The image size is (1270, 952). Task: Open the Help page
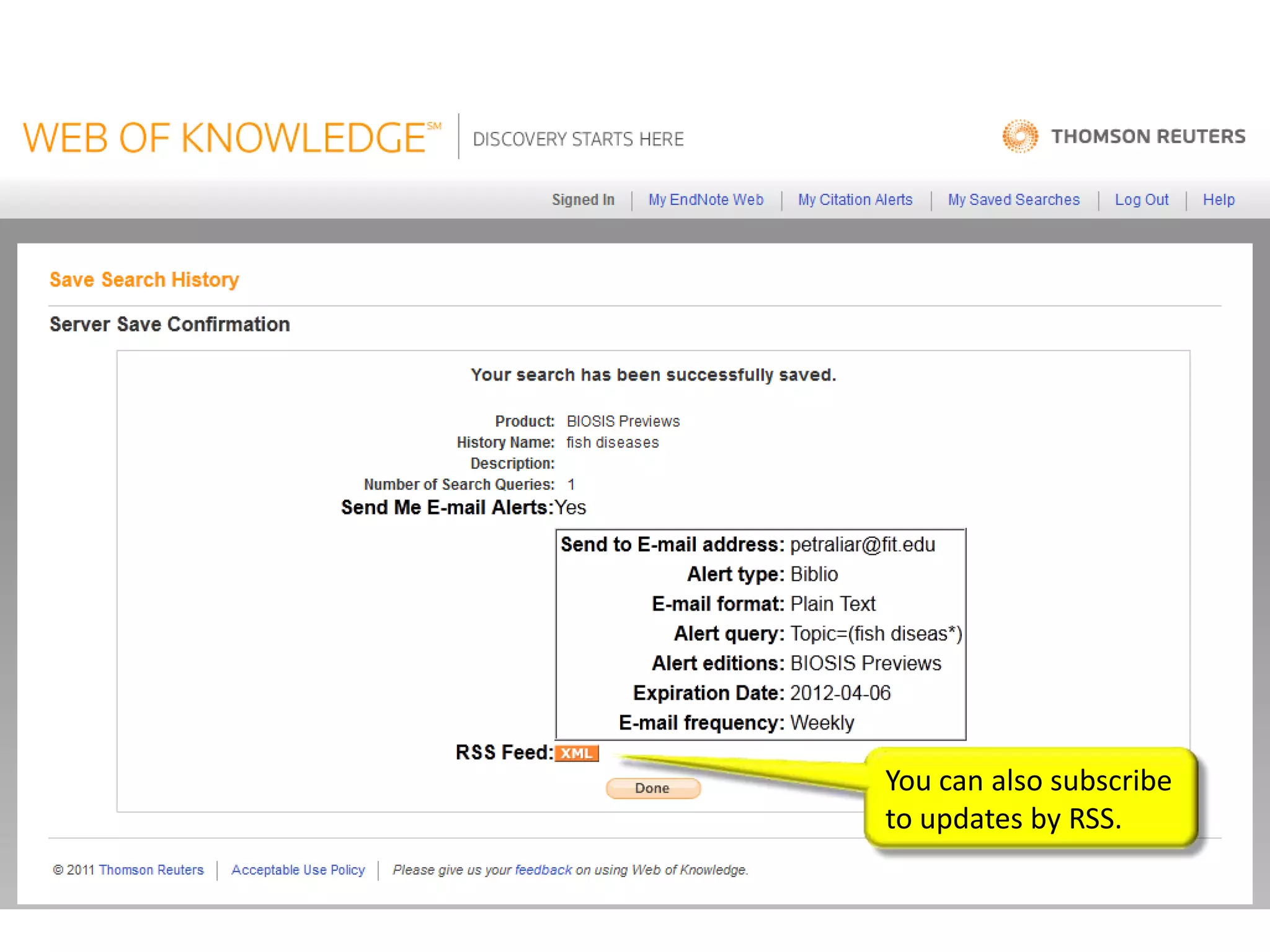[x=1219, y=200]
